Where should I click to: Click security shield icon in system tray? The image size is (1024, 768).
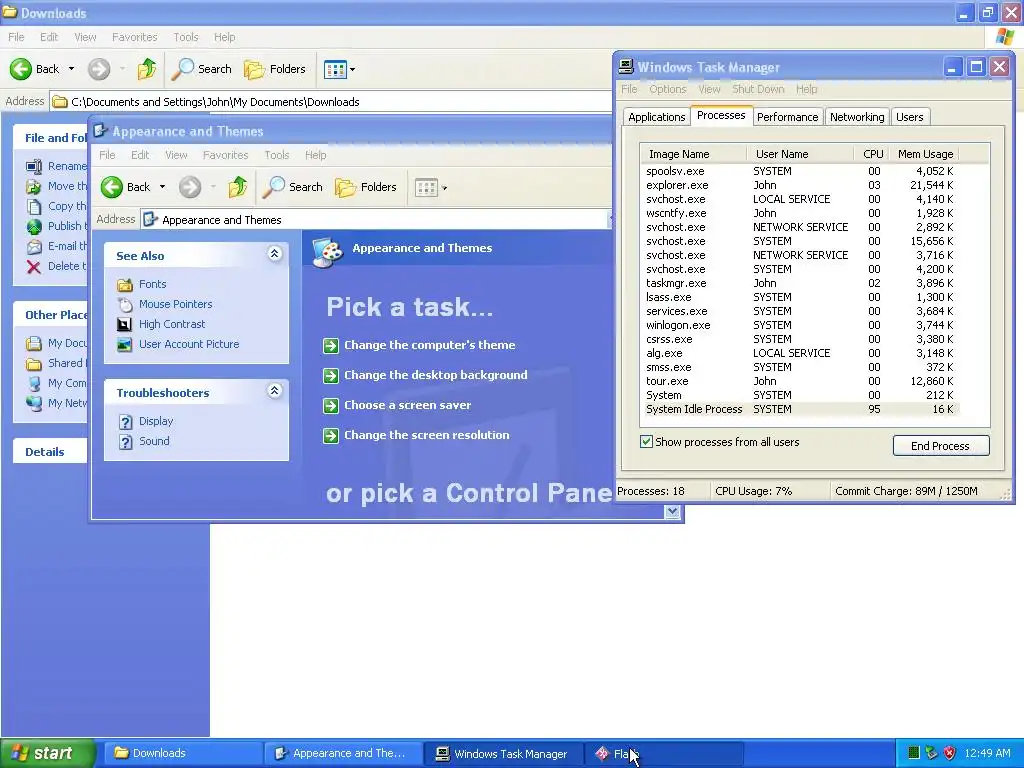click(950, 753)
